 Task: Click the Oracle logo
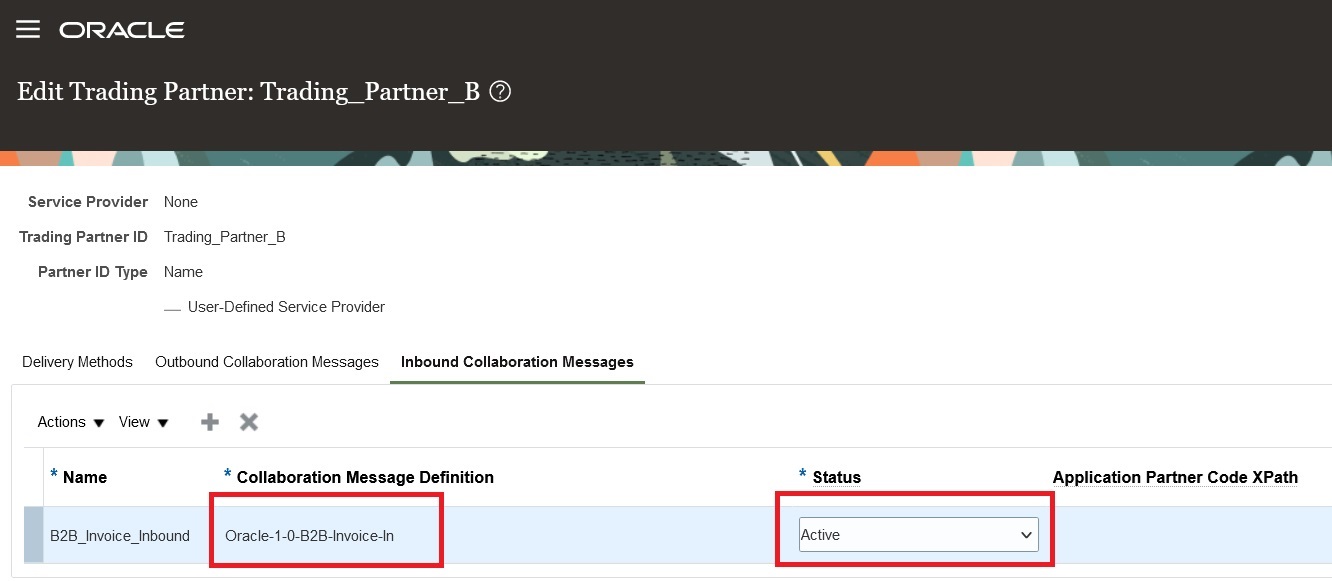[x=122, y=30]
